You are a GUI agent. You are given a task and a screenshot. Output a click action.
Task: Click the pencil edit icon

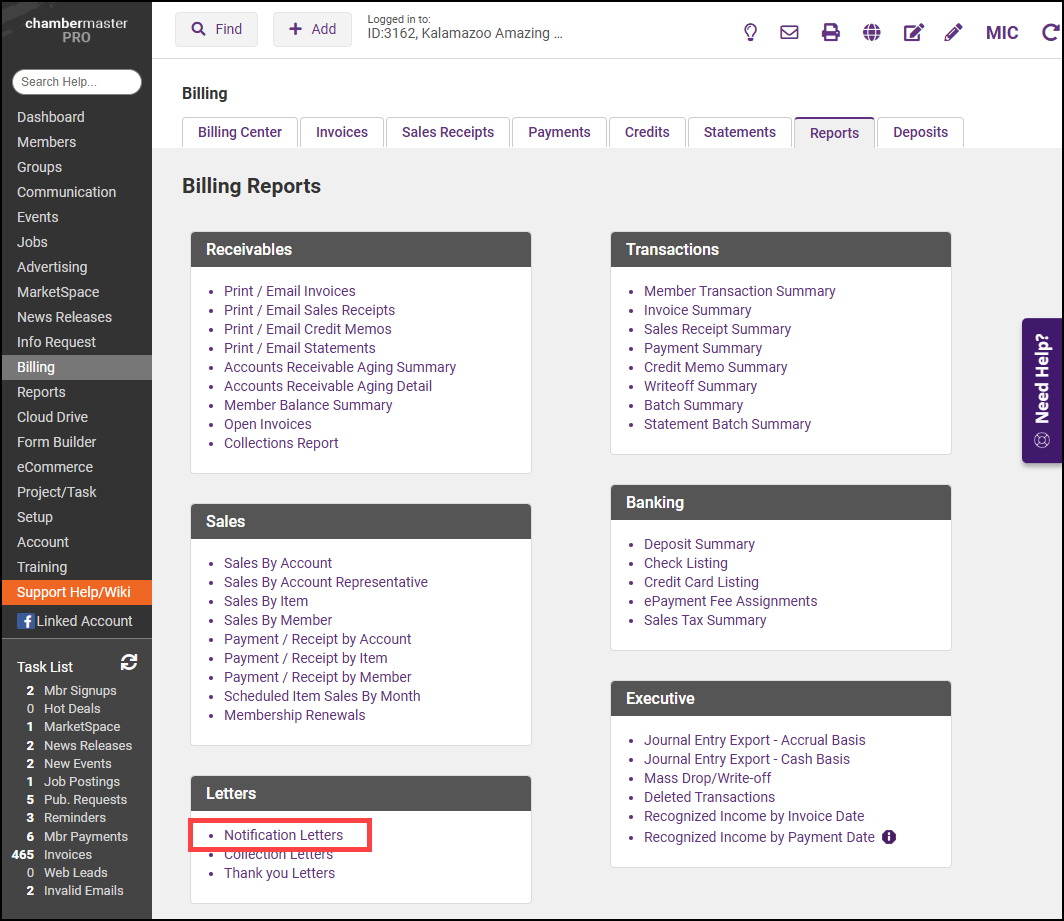point(953,32)
